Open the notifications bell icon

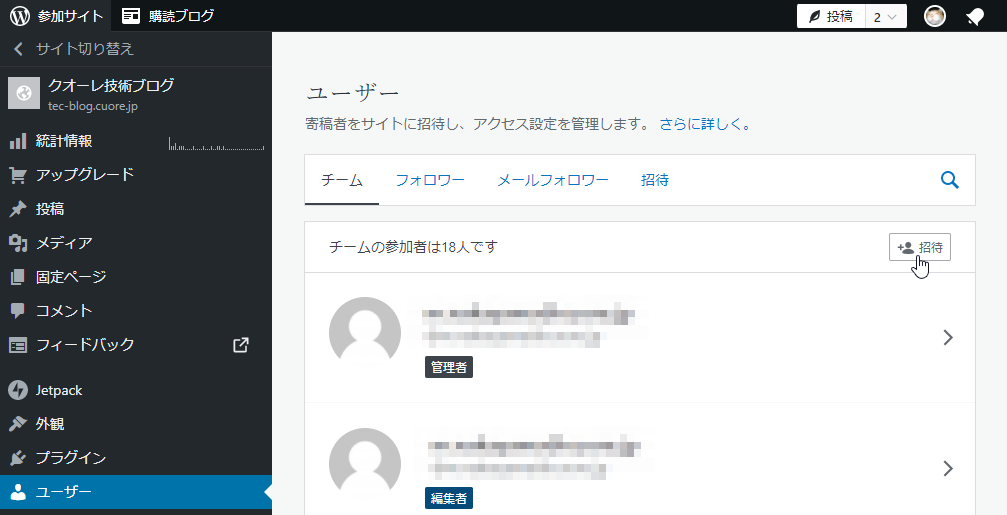coord(974,16)
